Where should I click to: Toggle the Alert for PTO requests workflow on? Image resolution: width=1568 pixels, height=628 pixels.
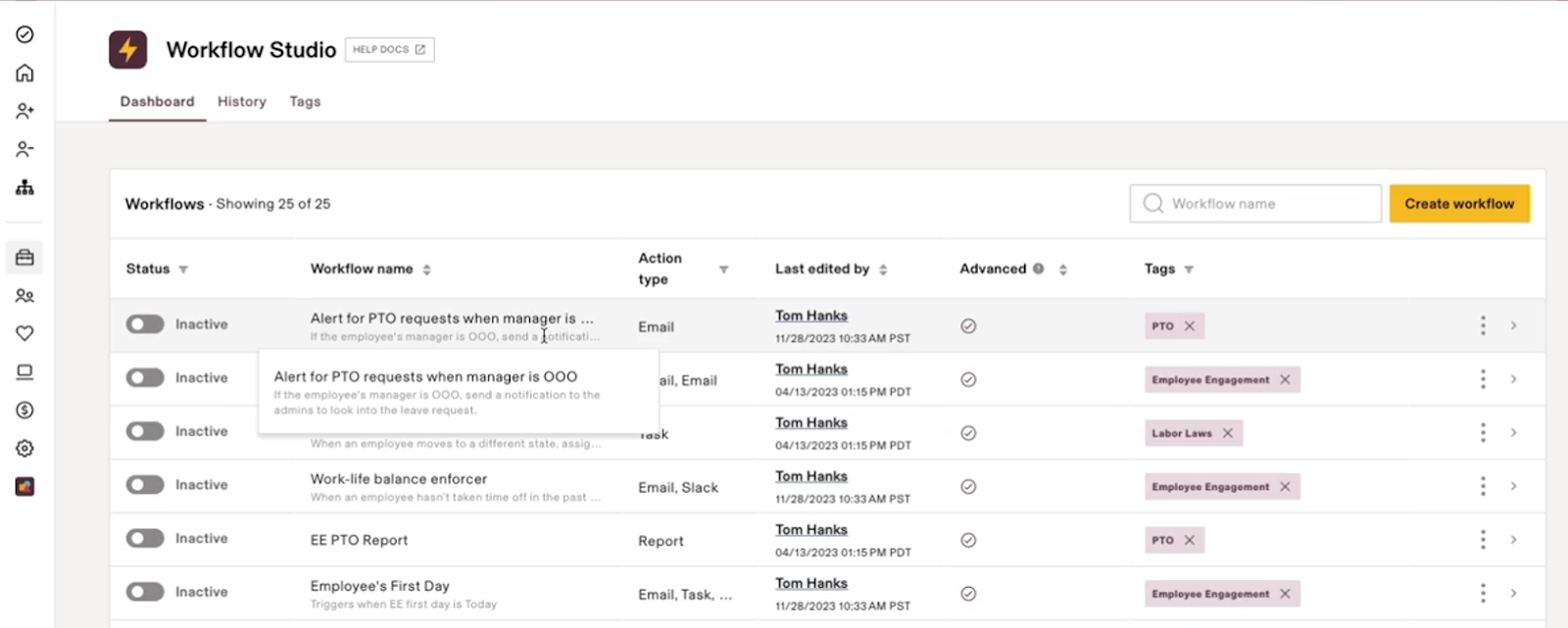point(145,324)
